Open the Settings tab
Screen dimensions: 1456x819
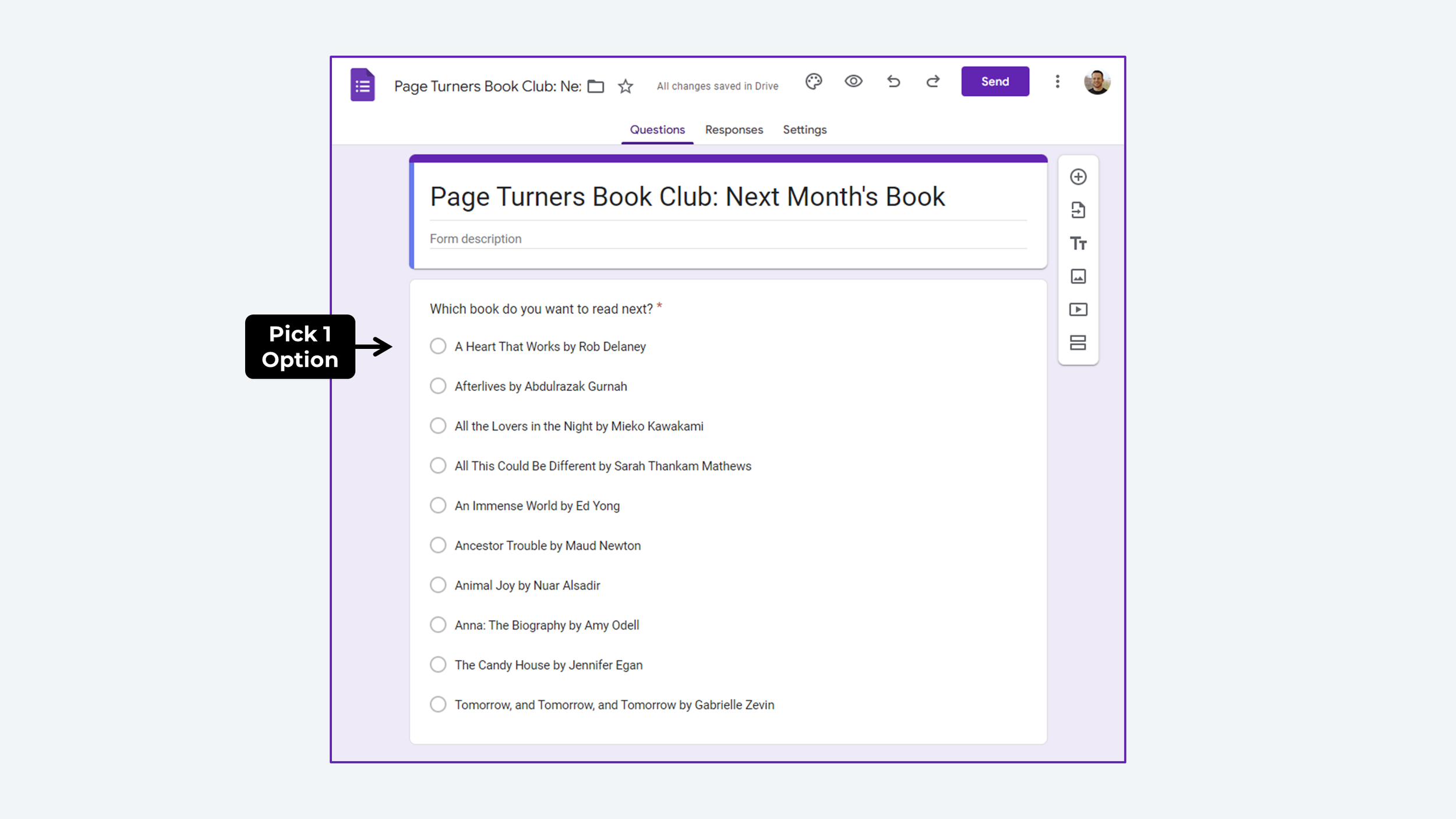click(804, 130)
